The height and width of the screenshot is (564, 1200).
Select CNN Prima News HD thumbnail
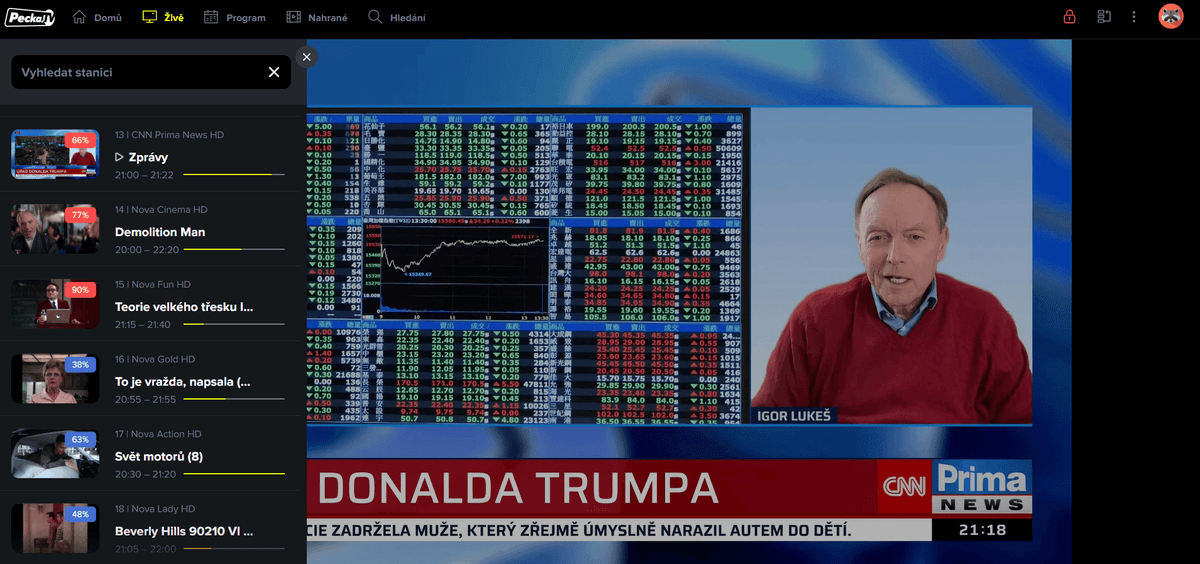[55, 154]
